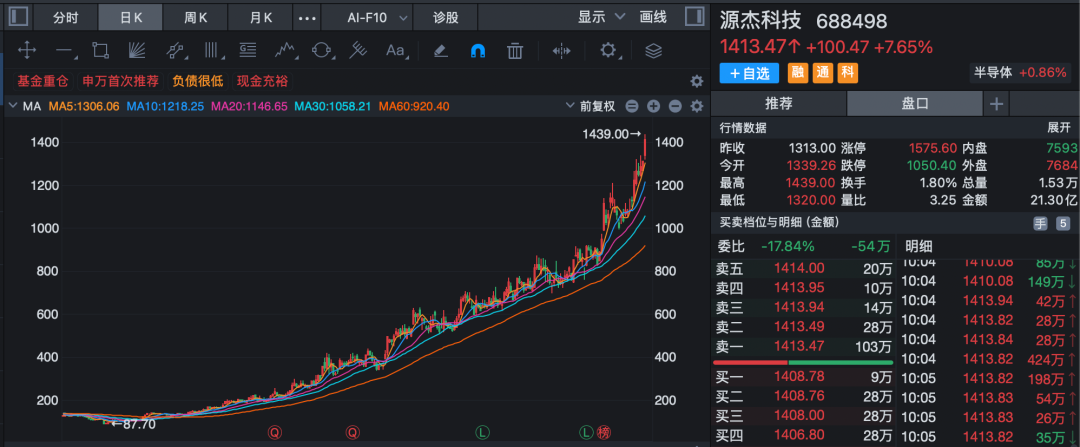Toggle the right sidebar panel icon
The image size is (1080, 447).
[x=693, y=18]
